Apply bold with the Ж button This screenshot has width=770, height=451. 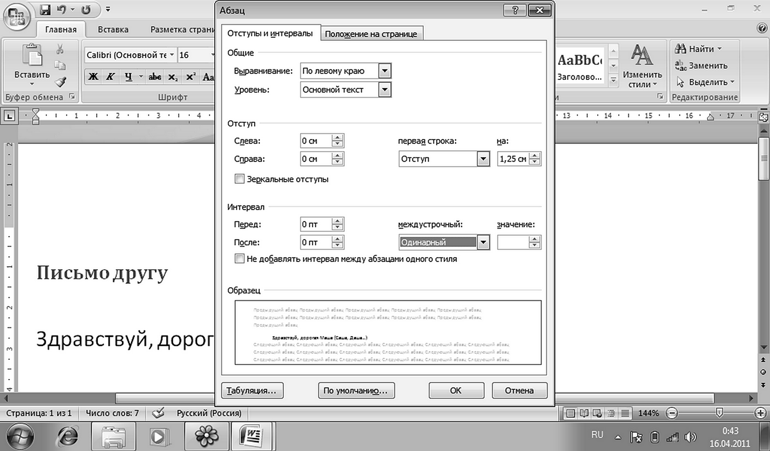pos(93,77)
